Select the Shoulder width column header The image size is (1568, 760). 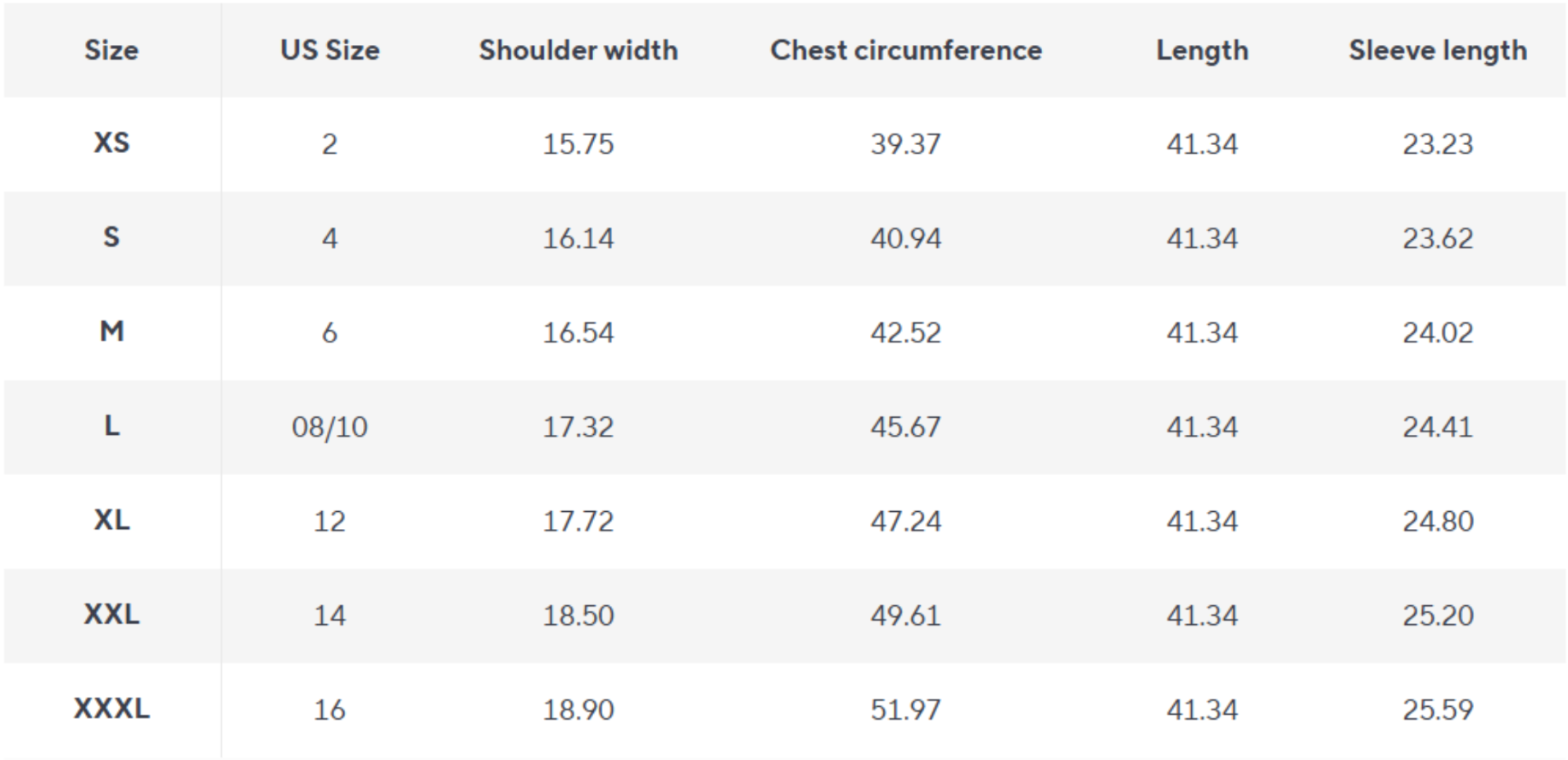coord(578,50)
